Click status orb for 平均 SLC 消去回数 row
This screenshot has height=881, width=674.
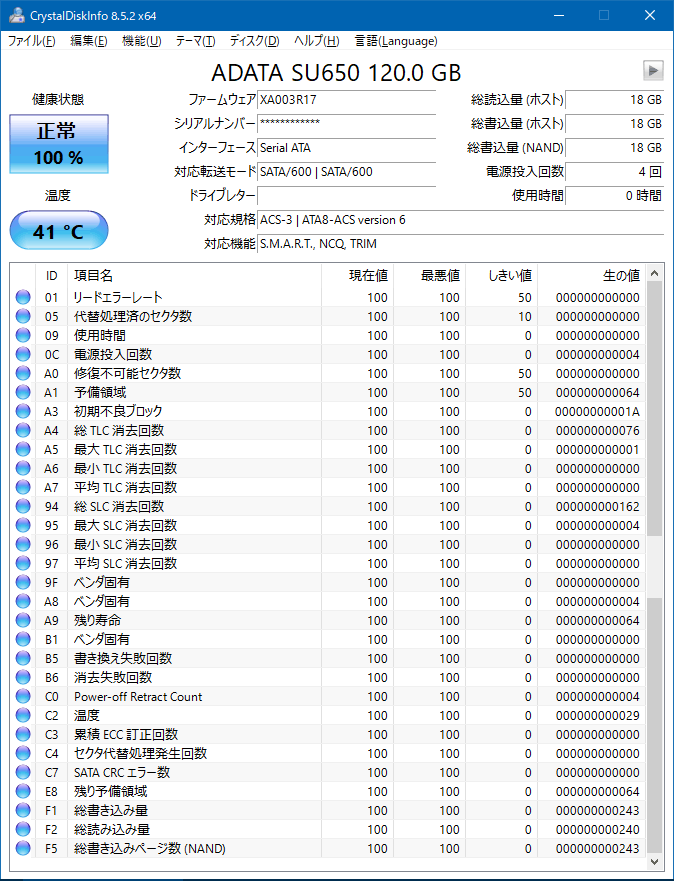(x=23, y=563)
